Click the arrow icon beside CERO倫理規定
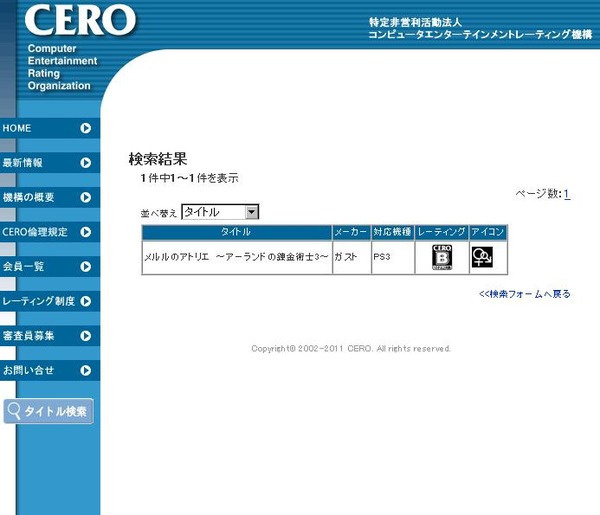 point(86,232)
